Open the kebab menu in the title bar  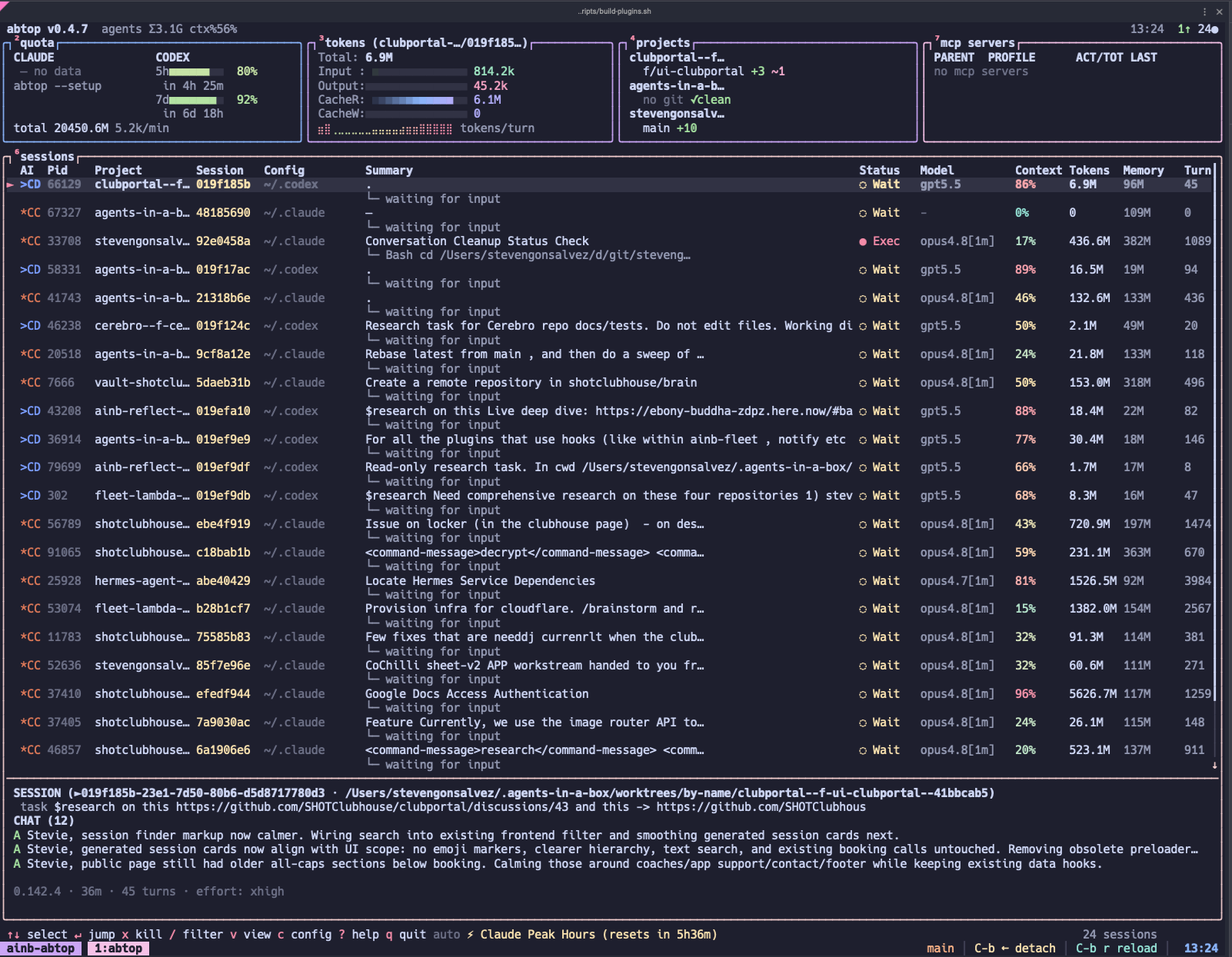click(1204, 12)
